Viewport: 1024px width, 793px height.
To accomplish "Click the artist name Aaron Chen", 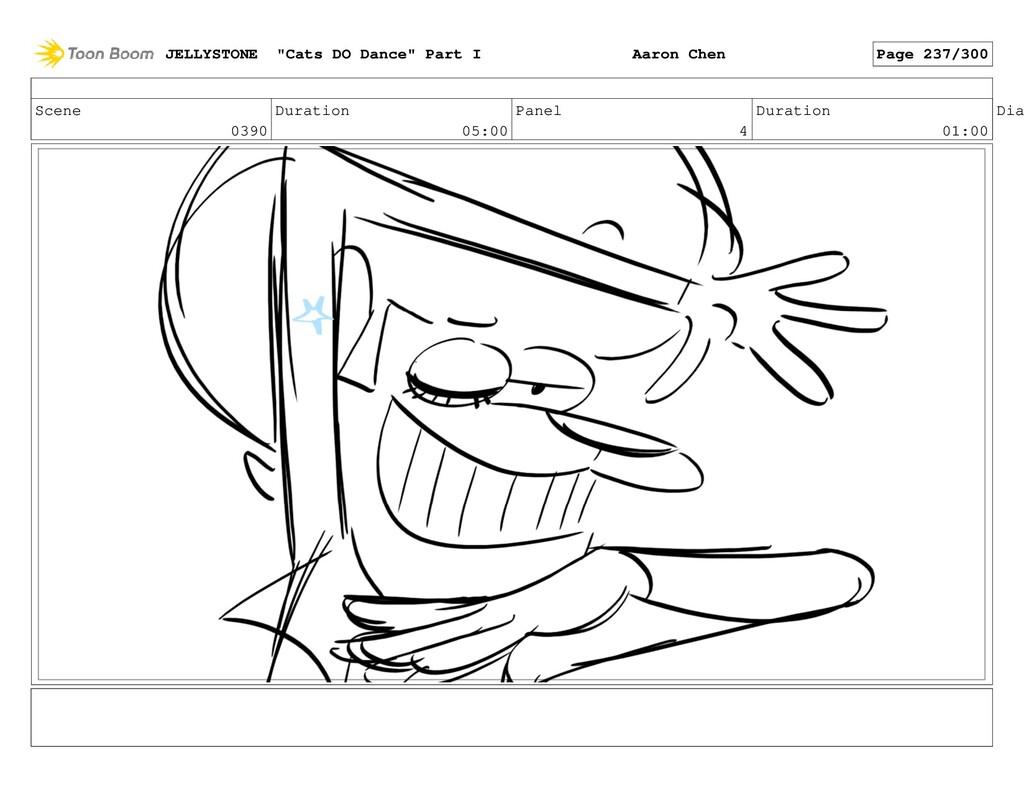I will [679, 54].
